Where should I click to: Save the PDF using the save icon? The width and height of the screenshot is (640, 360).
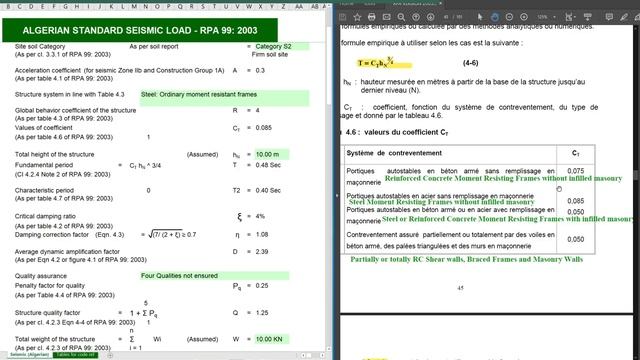pyautogui.click(x=343, y=17)
